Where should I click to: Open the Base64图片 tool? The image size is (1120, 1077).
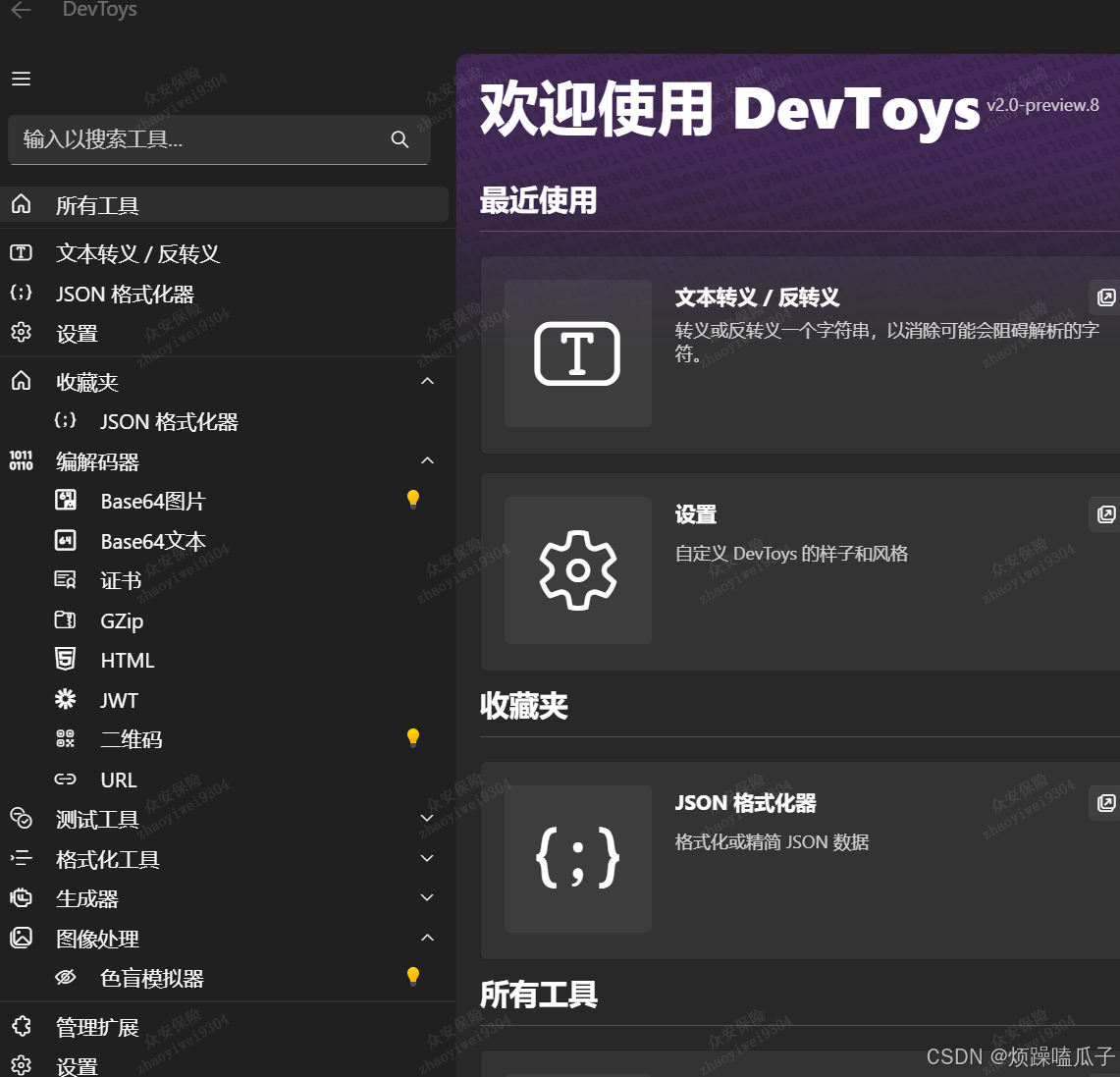click(x=224, y=501)
